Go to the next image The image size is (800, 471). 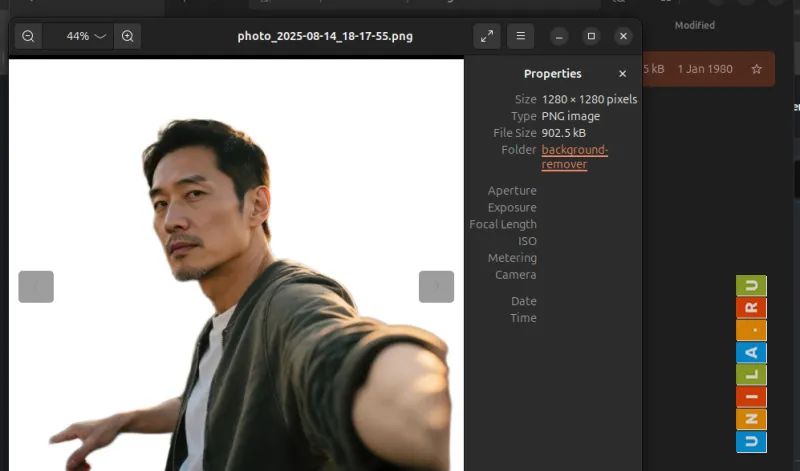[436, 287]
